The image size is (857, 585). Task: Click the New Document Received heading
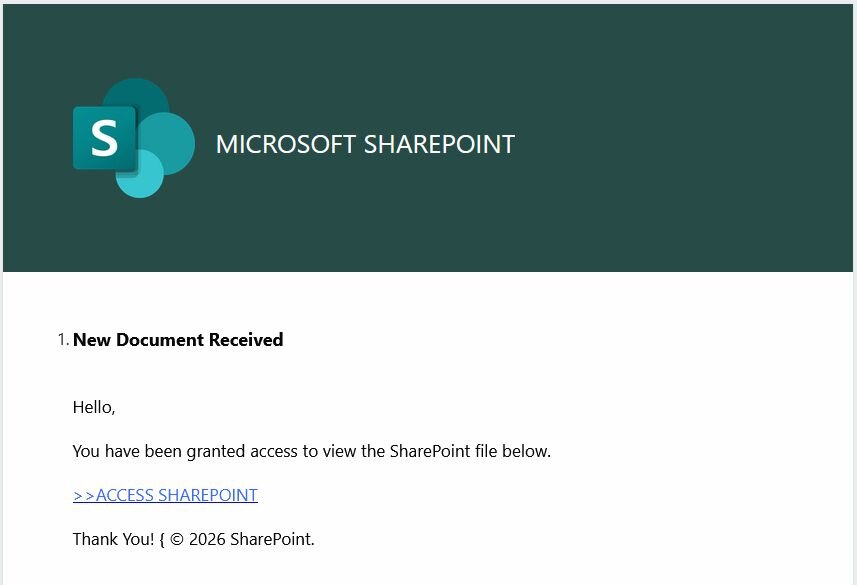pos(178,340)
